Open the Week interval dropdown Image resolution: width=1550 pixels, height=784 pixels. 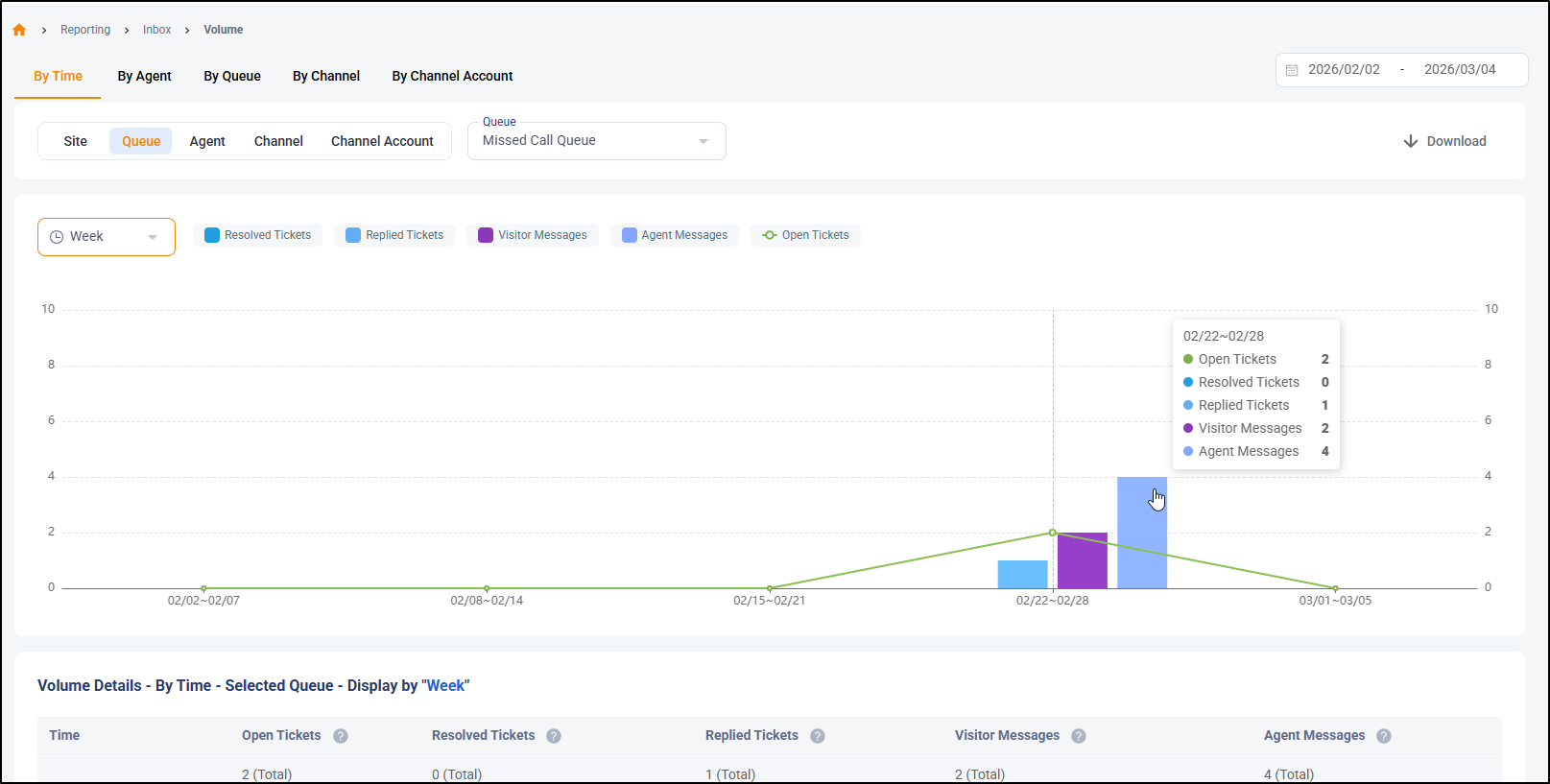tap(106, 237)
